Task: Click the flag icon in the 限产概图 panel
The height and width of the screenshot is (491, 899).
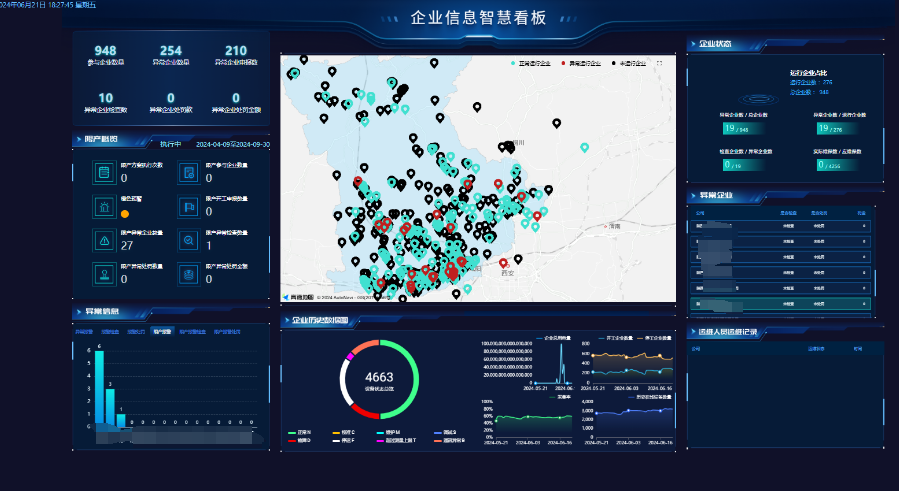Action: pyautogui.click(x=187, y=206)
